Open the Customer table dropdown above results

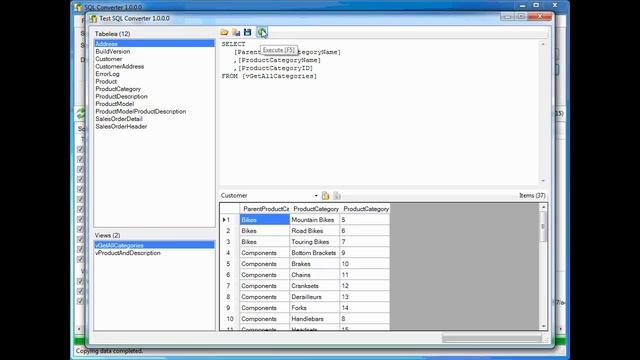pos(316,196)
